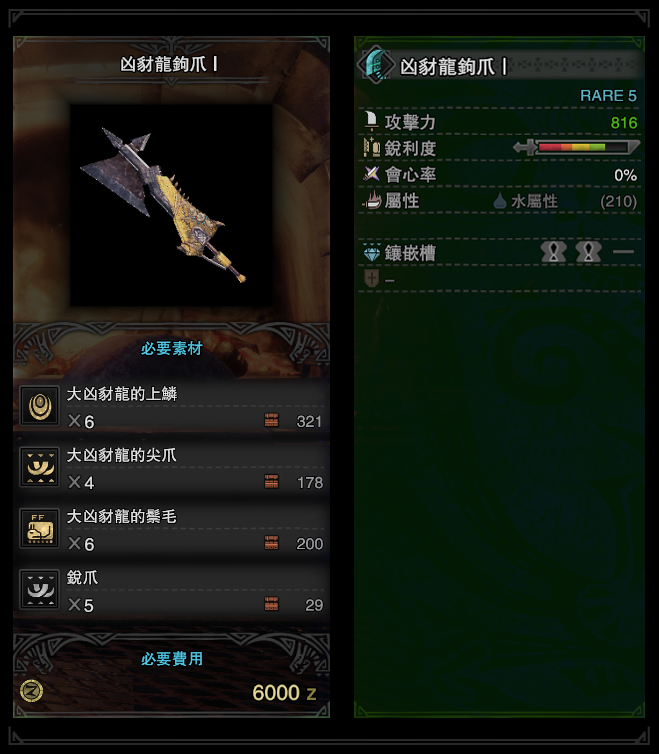Click the weapon preview image

point(172,205)
